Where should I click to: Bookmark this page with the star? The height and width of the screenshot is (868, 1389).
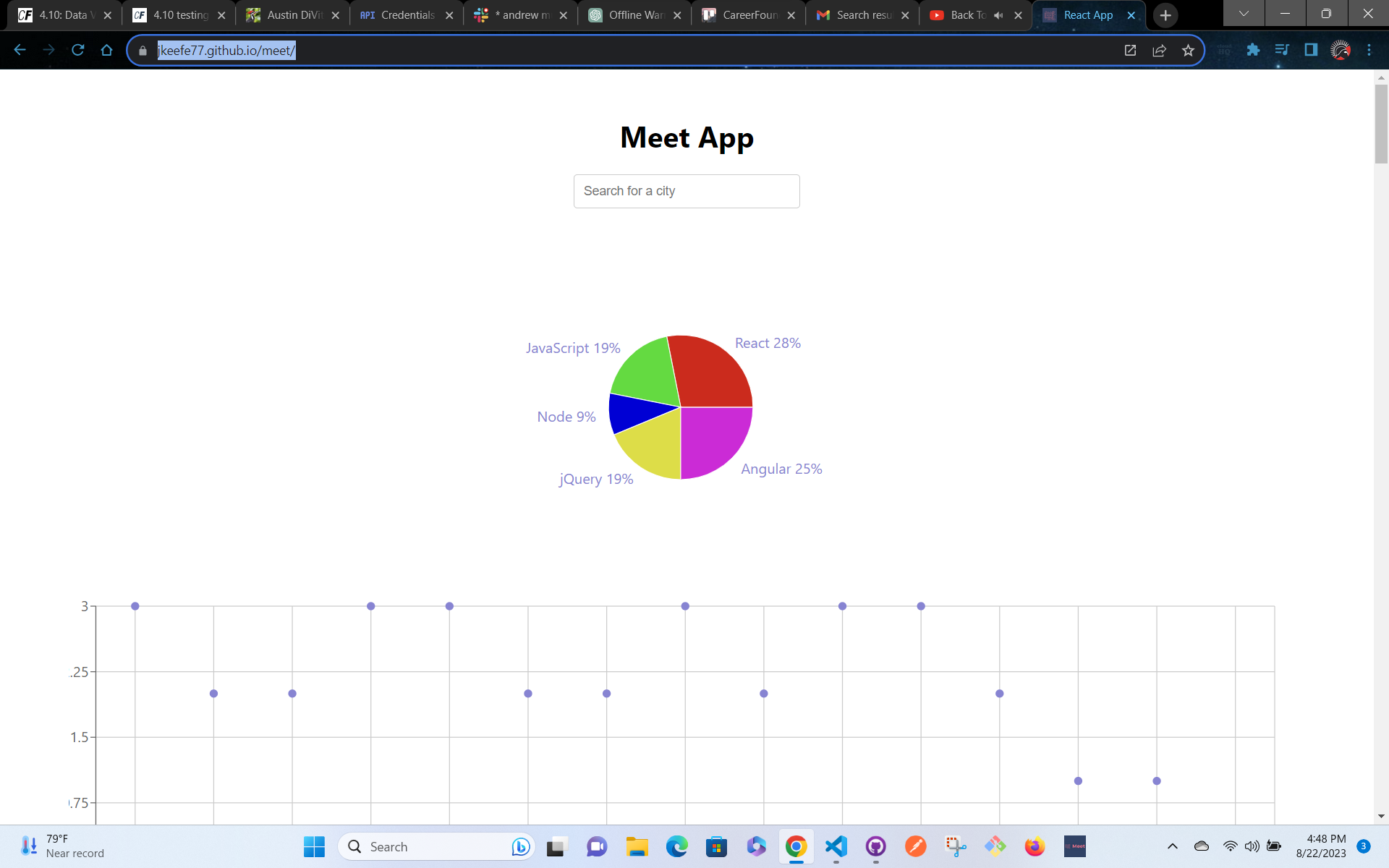[x=1188, y=50]
